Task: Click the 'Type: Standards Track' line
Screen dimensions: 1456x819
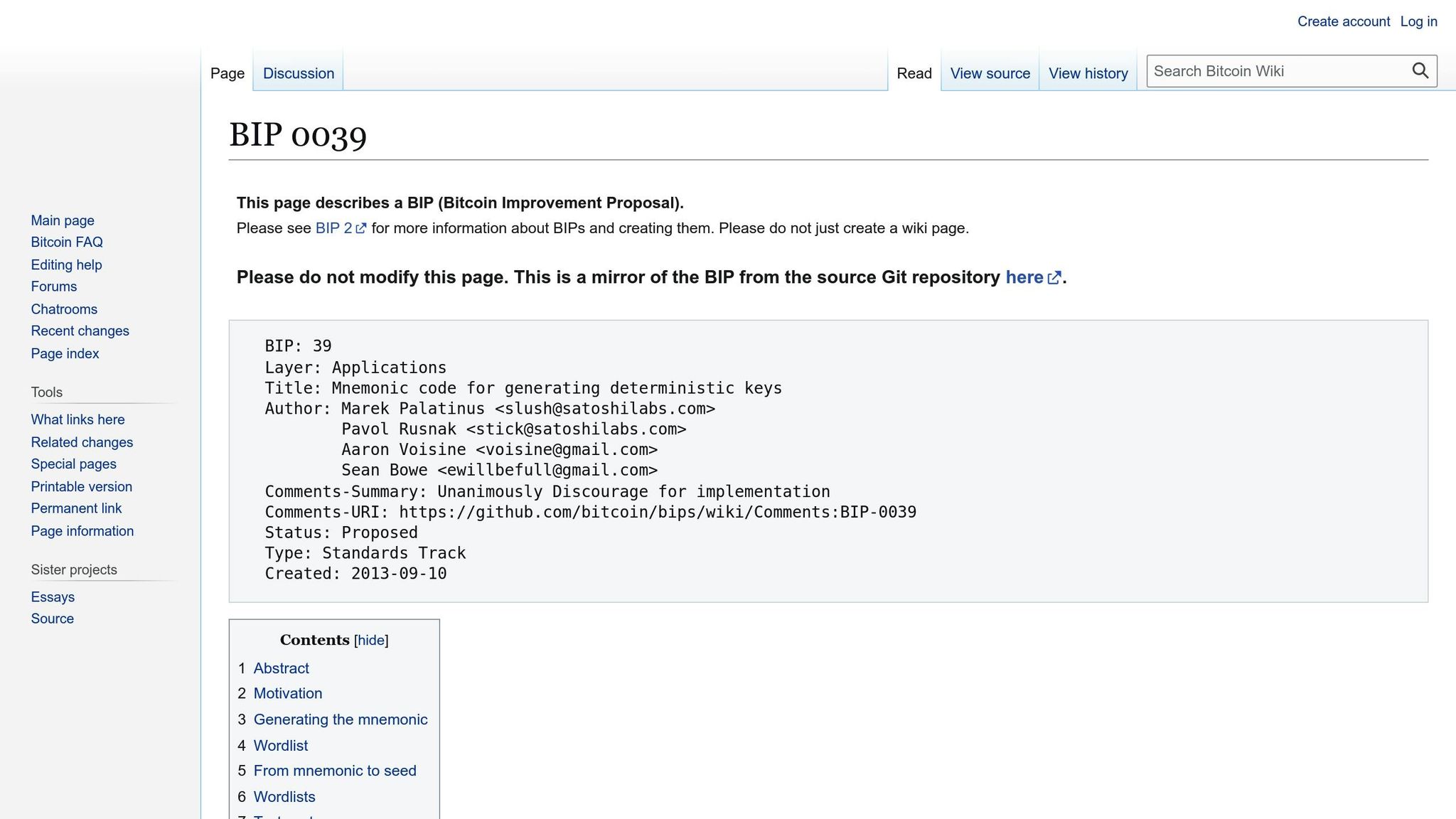Action: (x=365, y=553)
